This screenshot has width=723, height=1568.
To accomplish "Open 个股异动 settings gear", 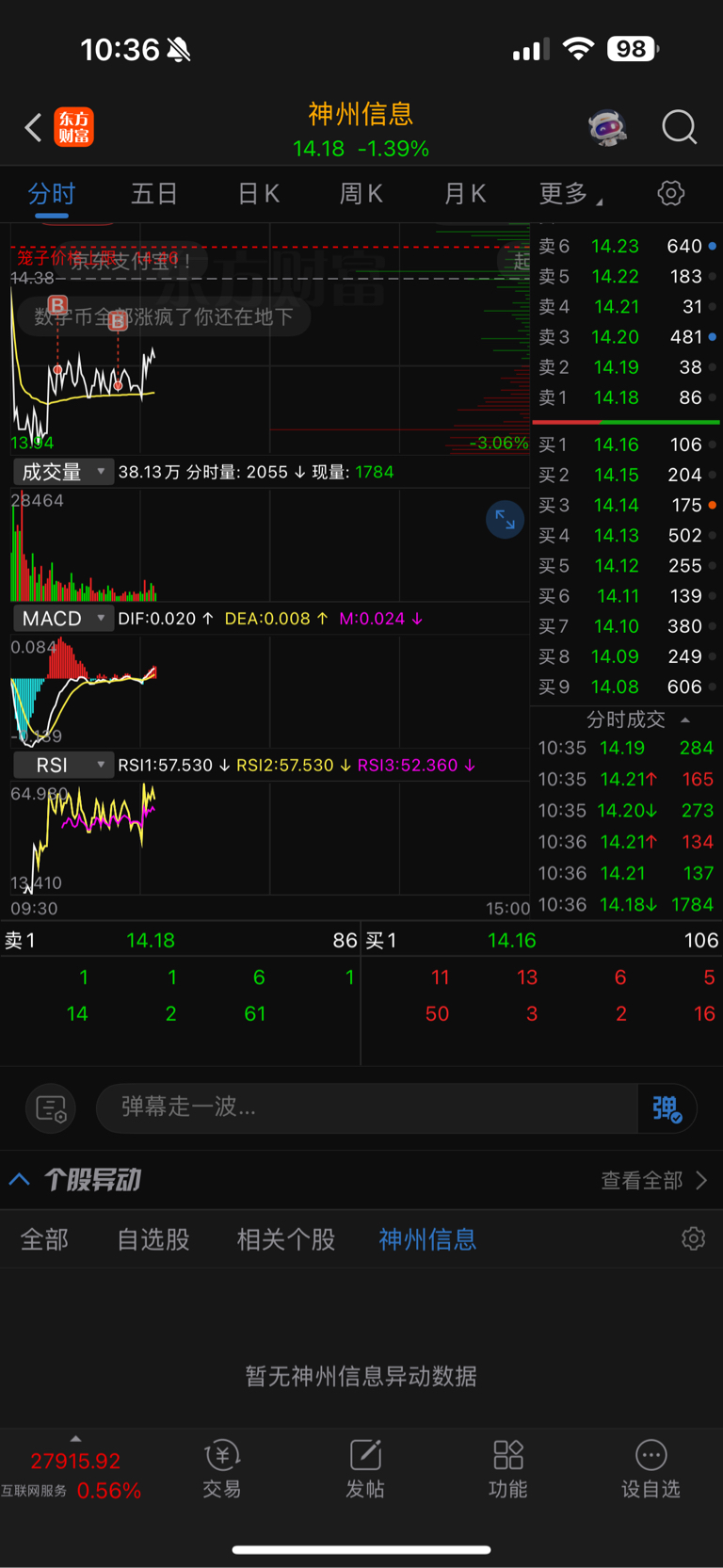I will point(694,1238).
